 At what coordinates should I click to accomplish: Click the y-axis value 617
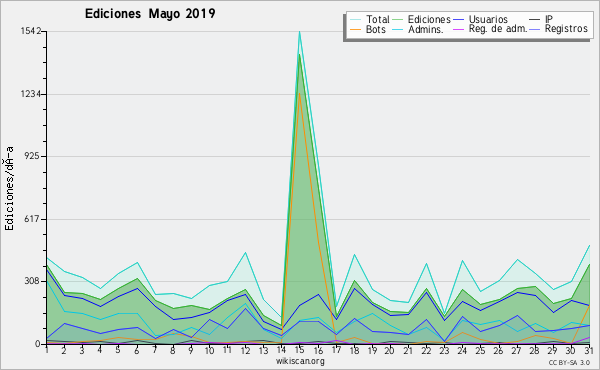33,219
